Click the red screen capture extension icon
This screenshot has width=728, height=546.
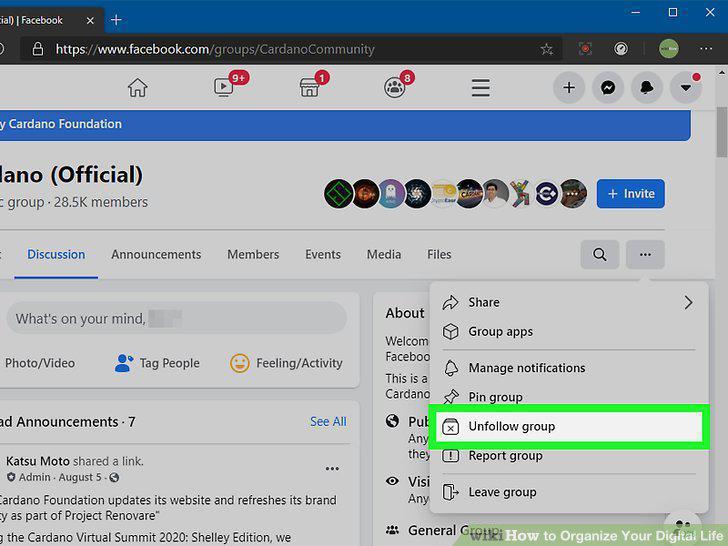coord(585,48)
